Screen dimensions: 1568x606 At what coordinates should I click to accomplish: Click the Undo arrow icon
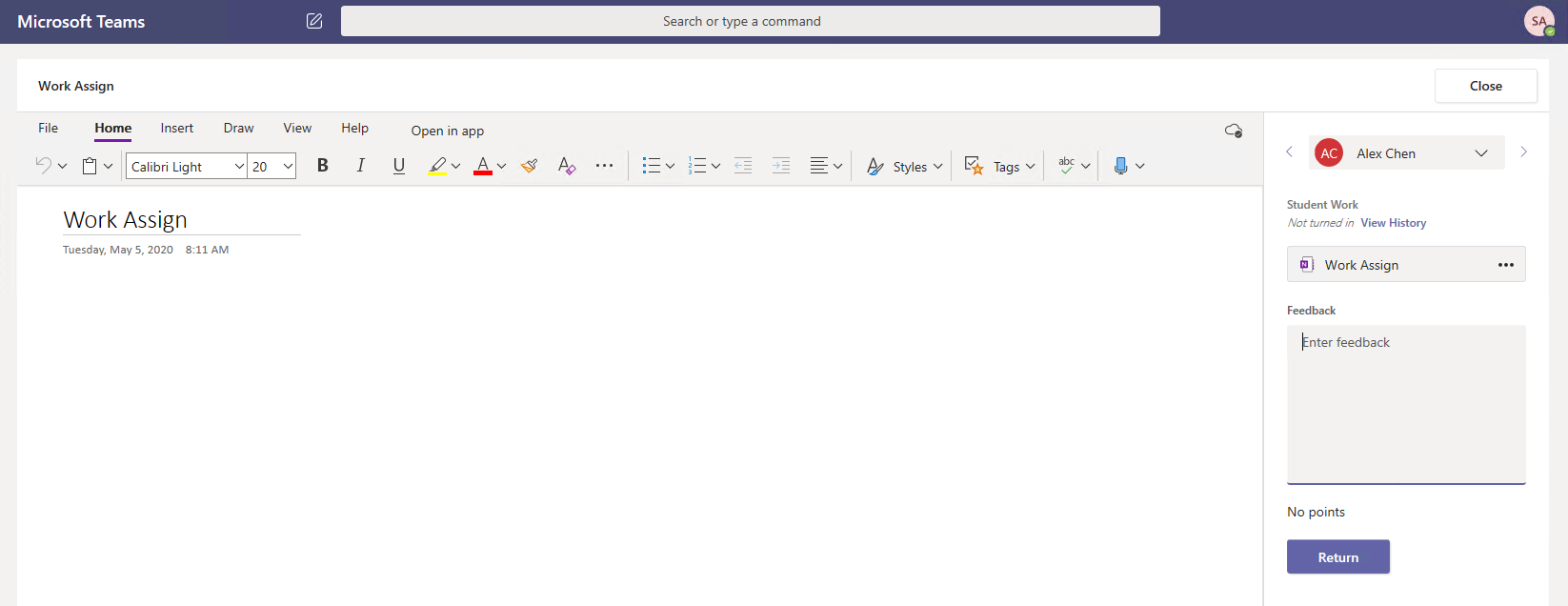click(x=43, y=165)
